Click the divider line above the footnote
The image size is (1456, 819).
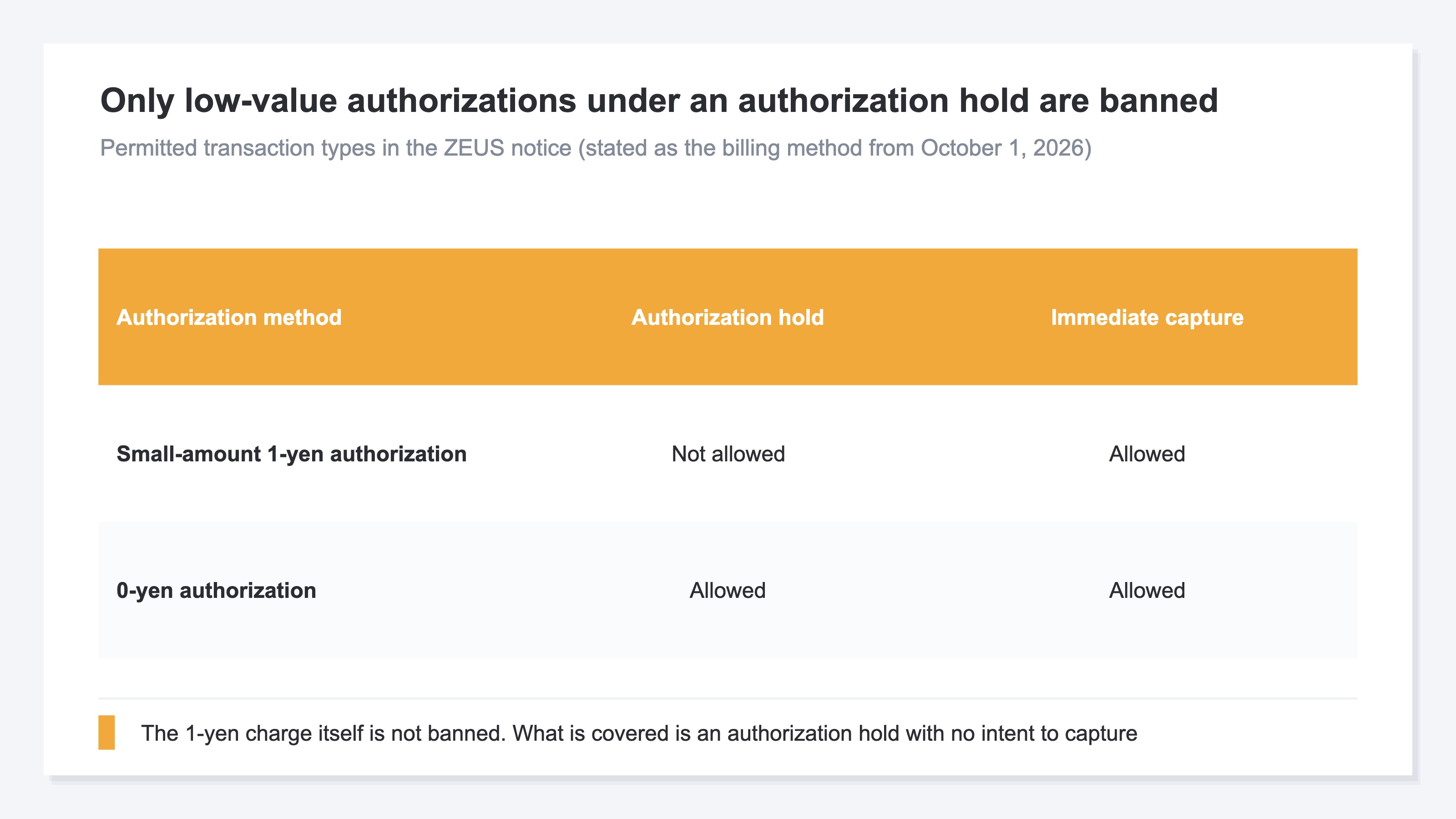coord(728,698)
